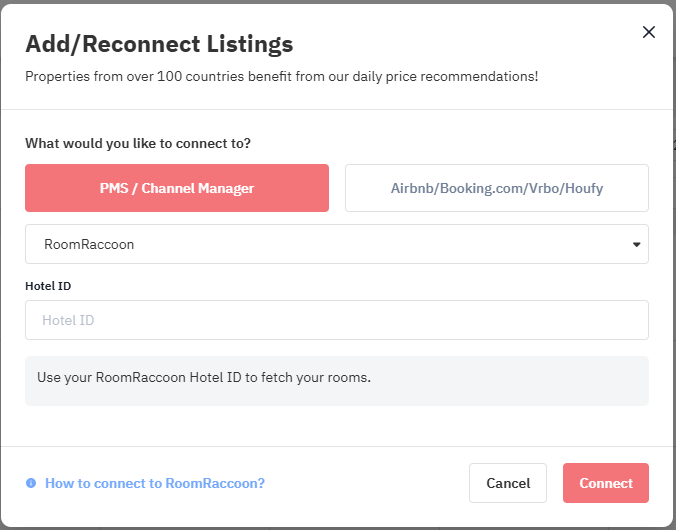
Task: Click the red Connect button
Action: coord(606,483)
